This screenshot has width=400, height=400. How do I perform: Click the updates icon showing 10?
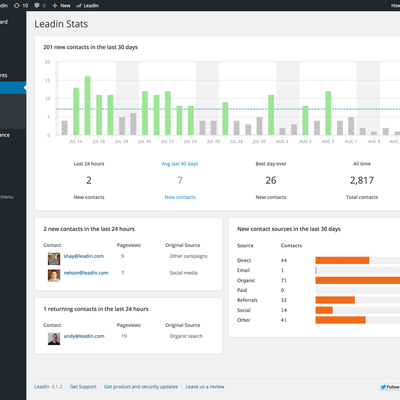coord(21,5)
